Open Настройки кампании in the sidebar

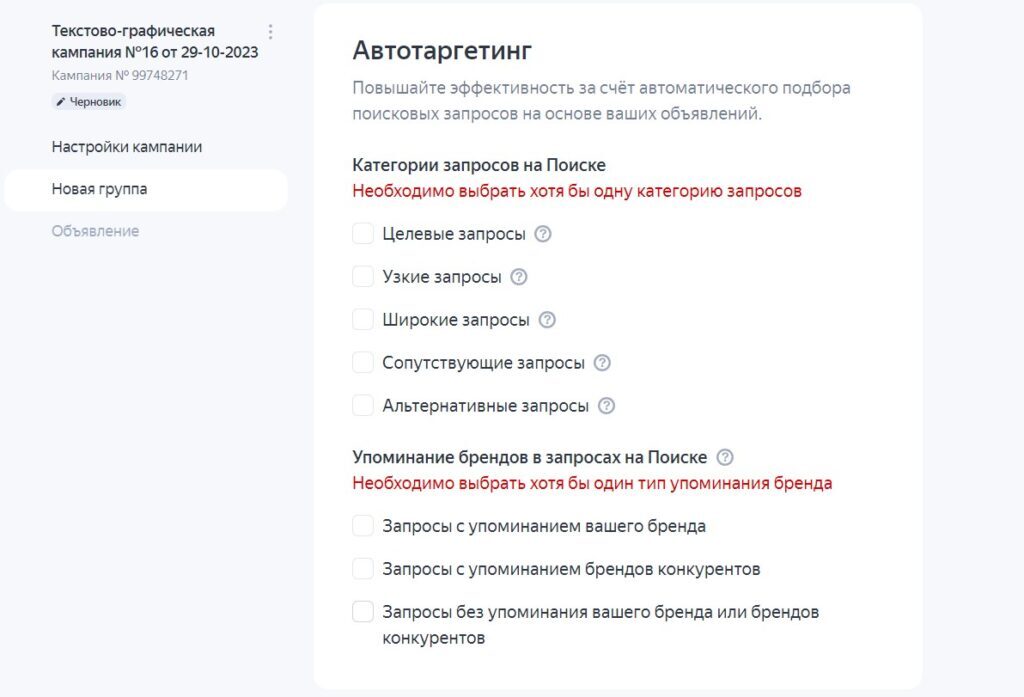(127, 147)
